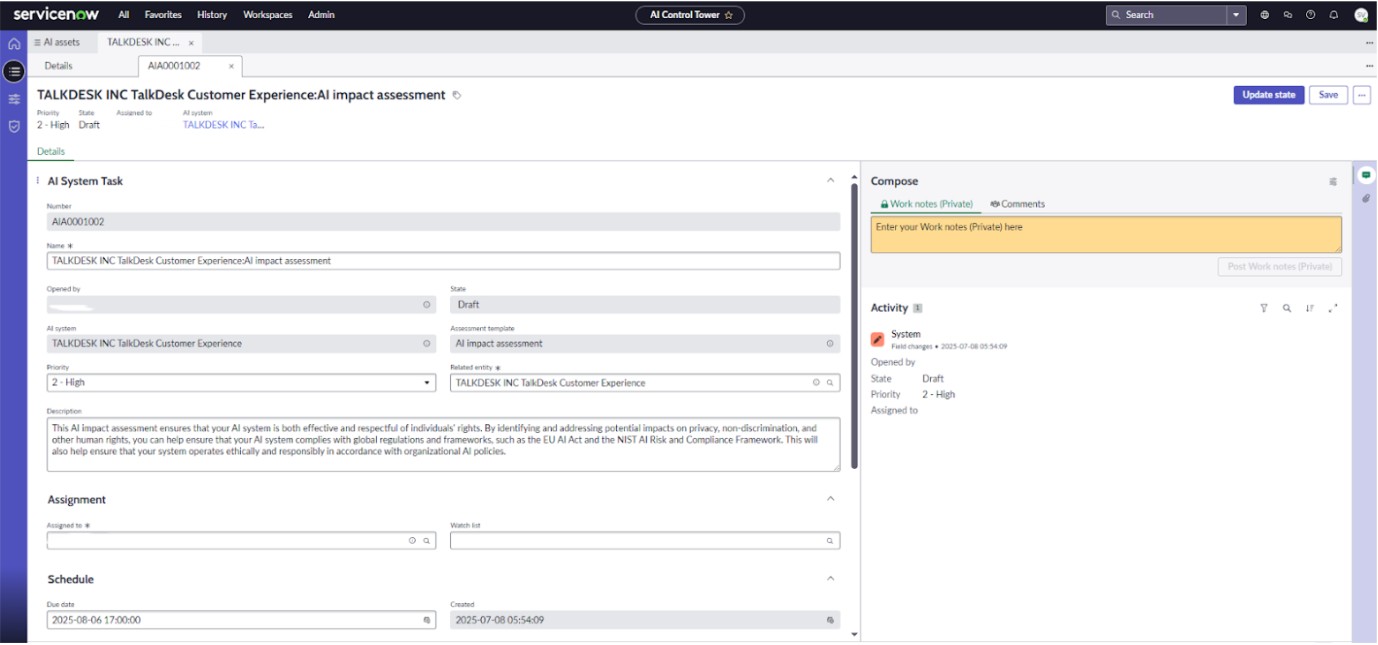Open the TALKDESK INC AI system link
The height and width of the screenshot is (645, 1378).
223,125
